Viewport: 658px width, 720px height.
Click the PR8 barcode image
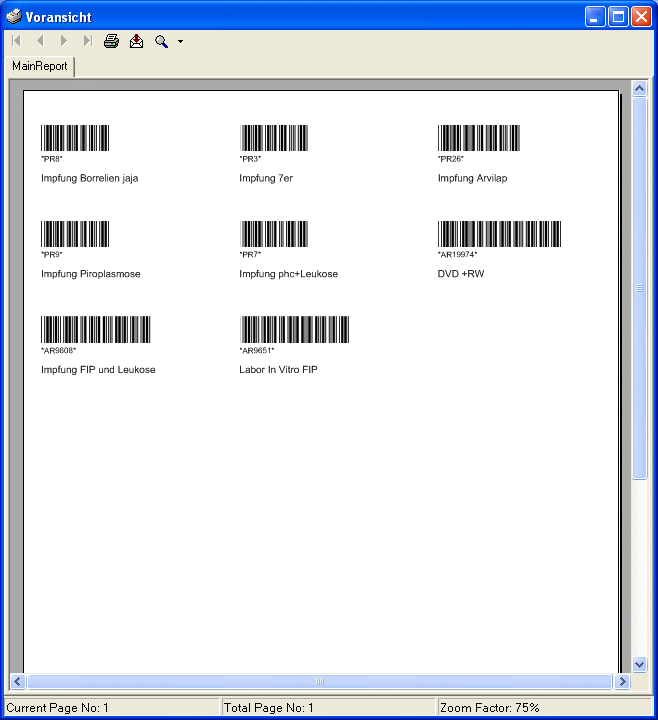pos(75,138)
